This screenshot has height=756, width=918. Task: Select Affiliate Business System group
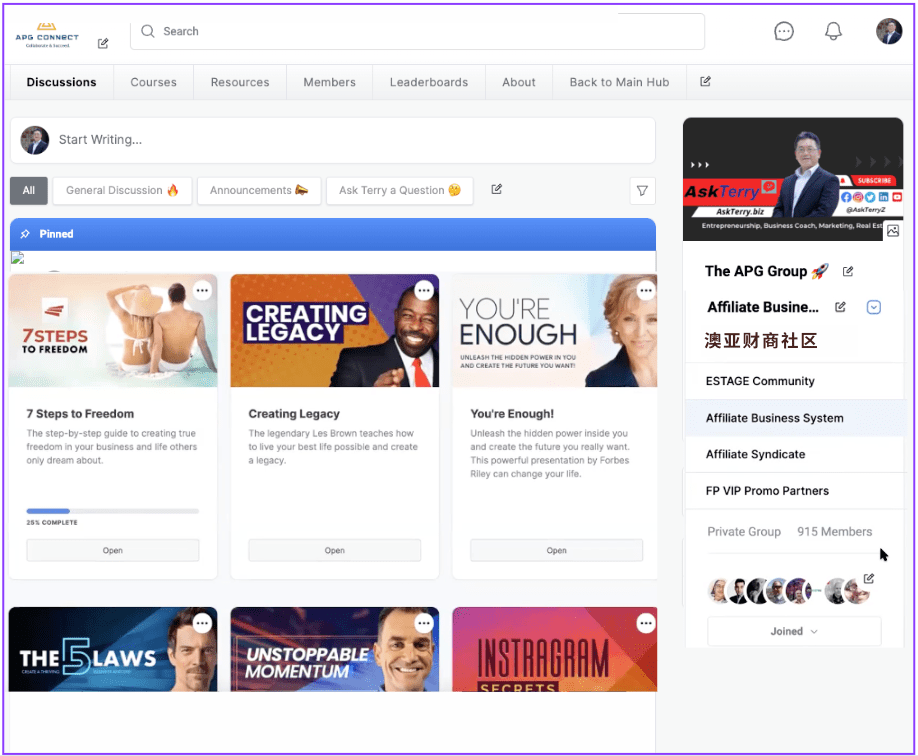point(794,418)
